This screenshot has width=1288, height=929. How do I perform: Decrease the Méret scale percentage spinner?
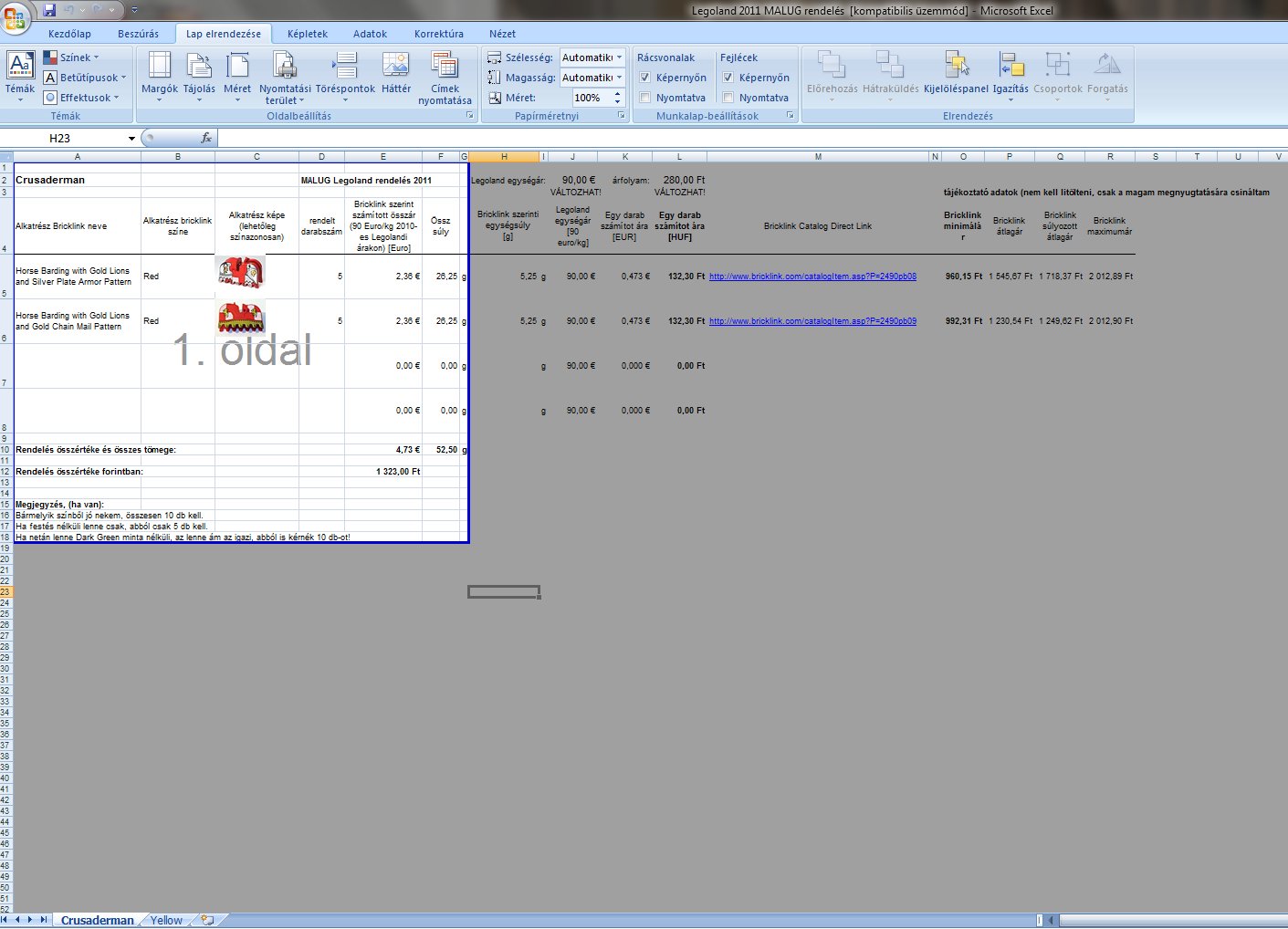pyautogui.click(x=618, y=101)
